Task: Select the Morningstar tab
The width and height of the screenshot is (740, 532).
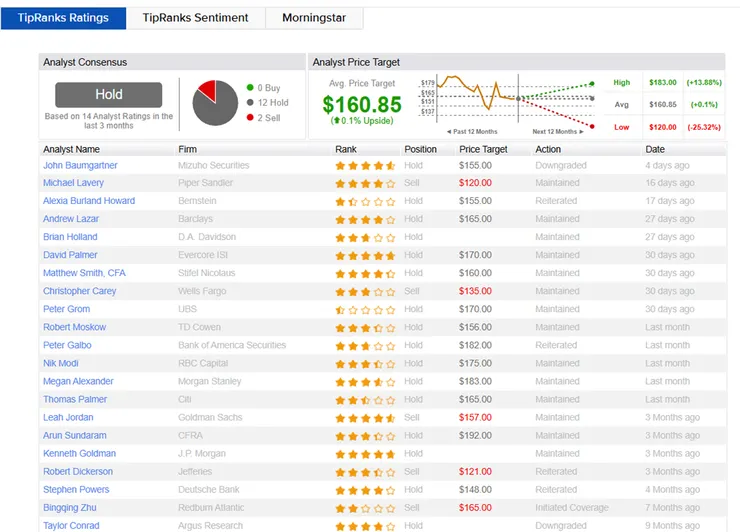Action: coord(314,18)
